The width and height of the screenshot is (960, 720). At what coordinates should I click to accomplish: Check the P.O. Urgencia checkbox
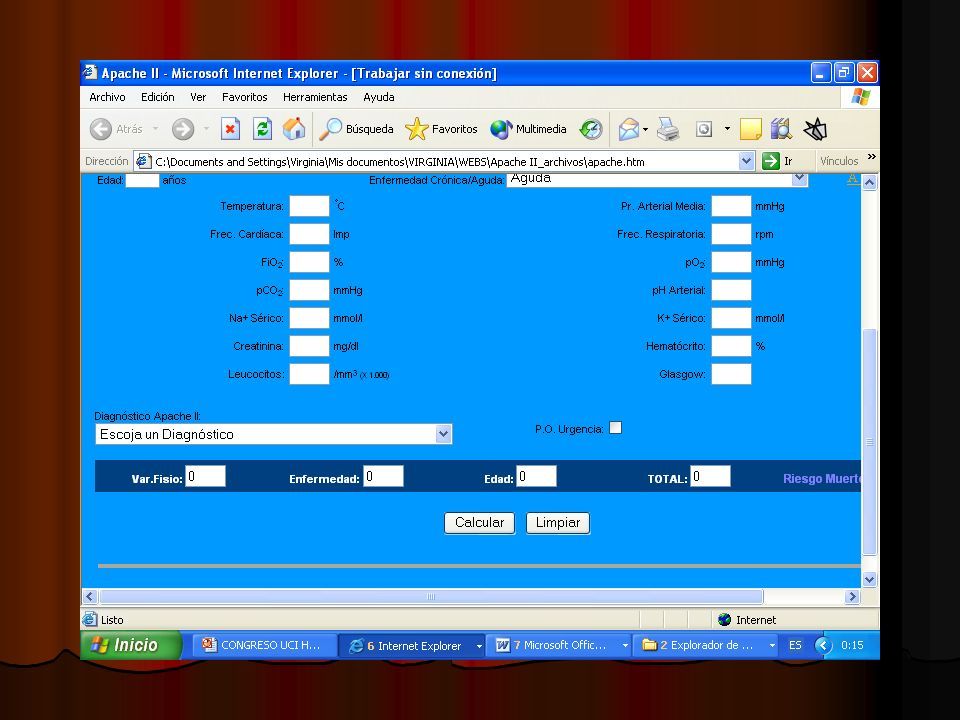615,428
